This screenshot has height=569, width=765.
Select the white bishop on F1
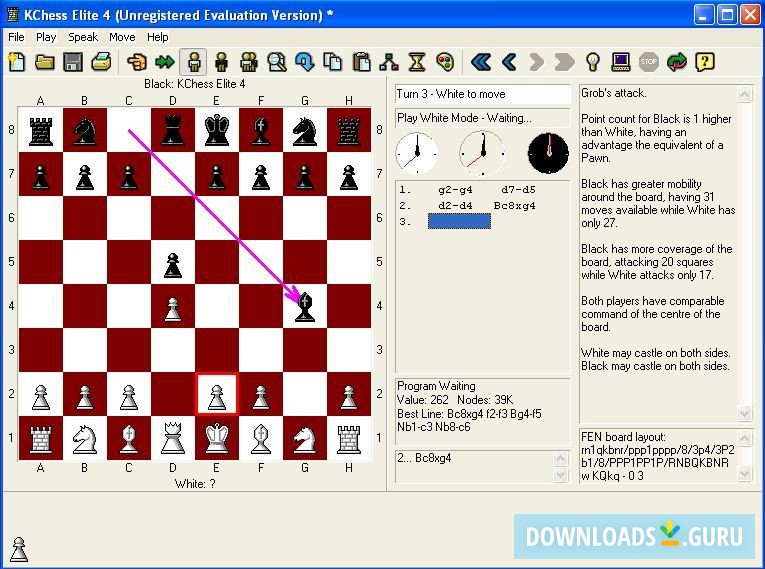pyautogui.click(x=261, y=438)
